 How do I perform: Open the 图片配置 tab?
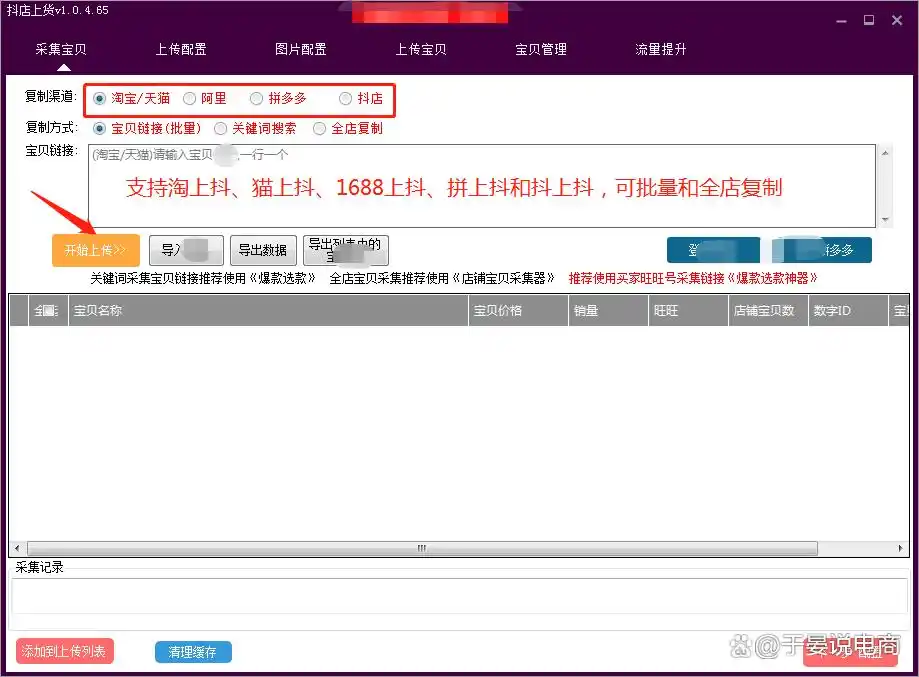pyautogui.click(x=300, y=48)
